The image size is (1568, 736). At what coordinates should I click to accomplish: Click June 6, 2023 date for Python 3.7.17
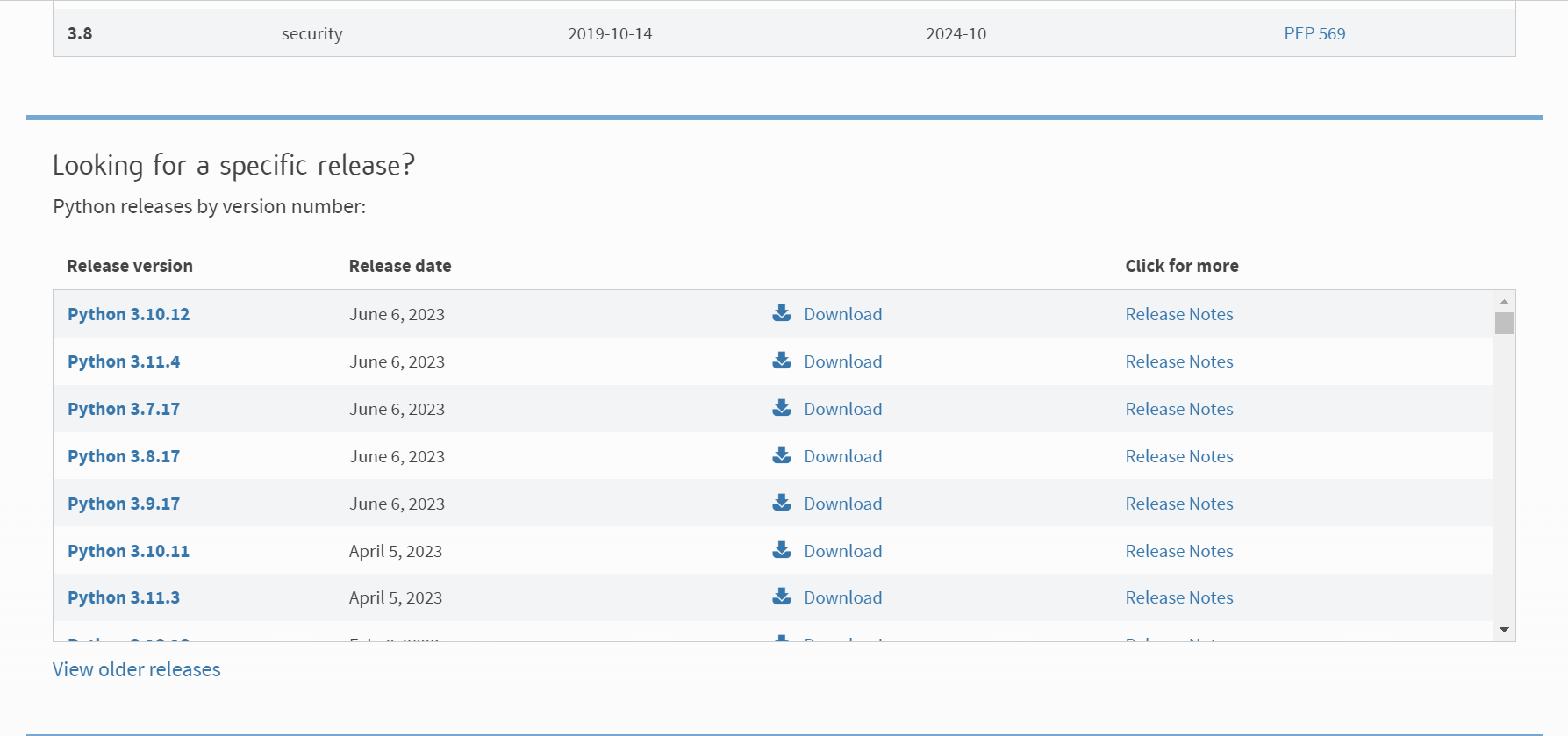point(397,409)
